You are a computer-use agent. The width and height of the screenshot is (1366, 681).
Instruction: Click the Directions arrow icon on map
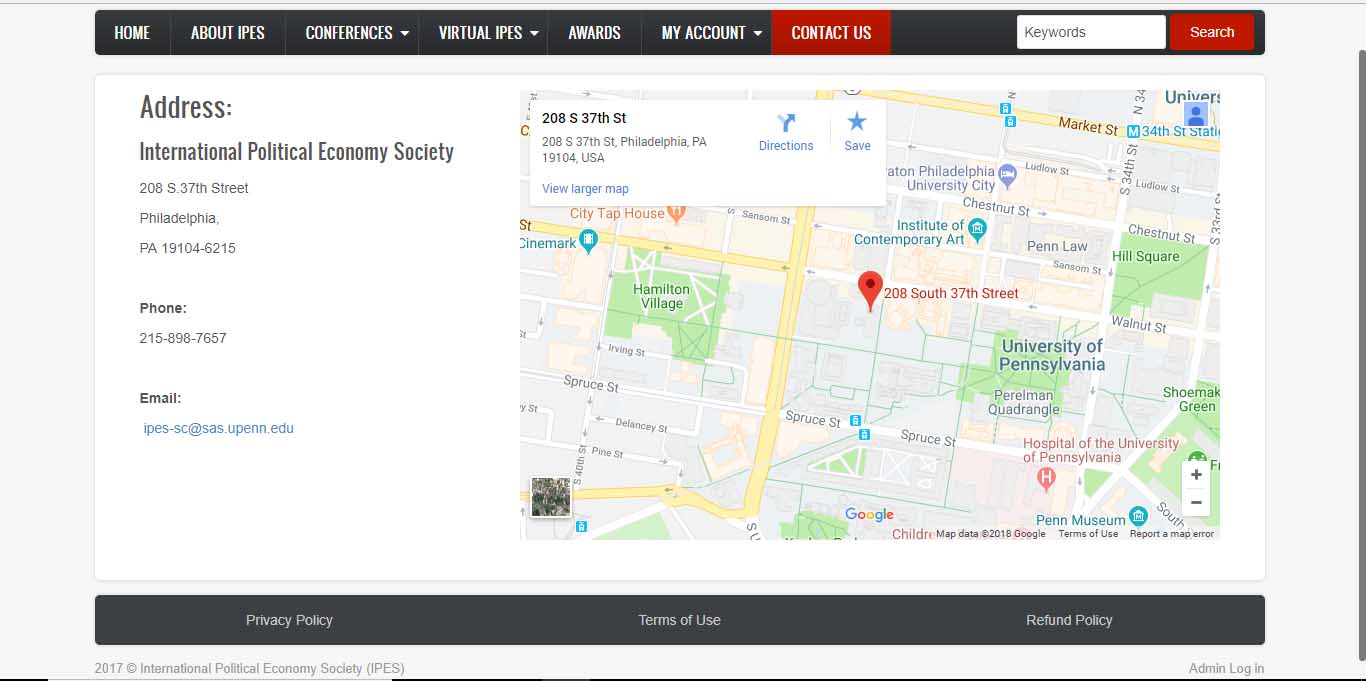tap(786, 122)
